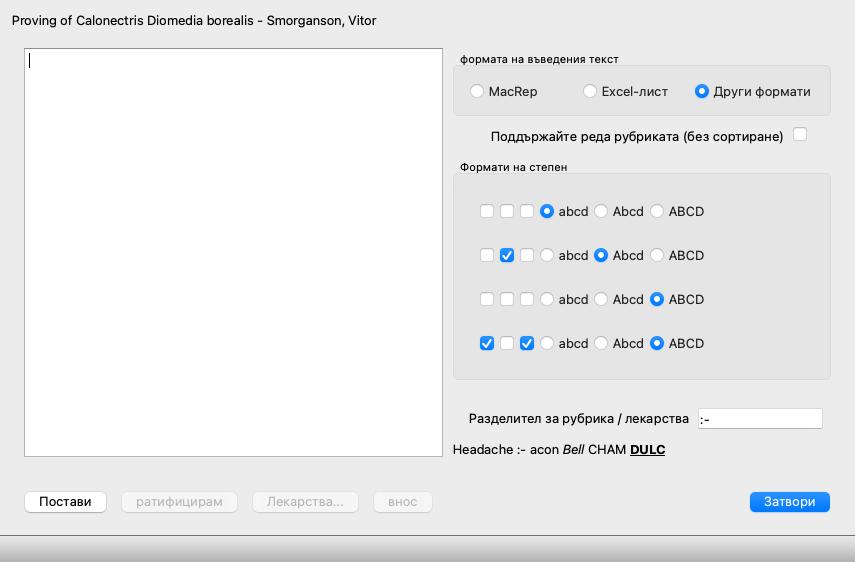The image size is (855, 562).
Task: Uncheck the first checkbox in the fourth grade row
Action: click(x=487, y=343)
